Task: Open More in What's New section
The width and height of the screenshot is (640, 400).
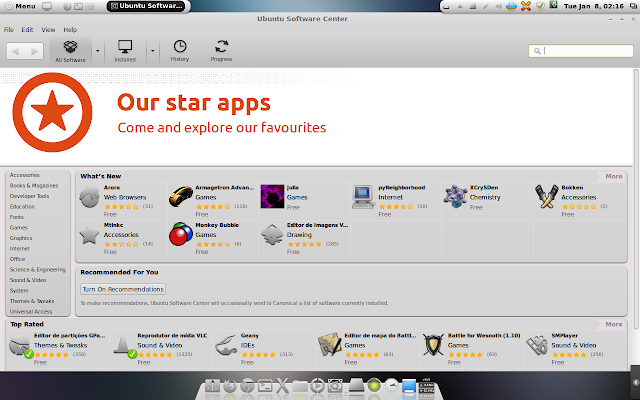Action: coord(613,176)
